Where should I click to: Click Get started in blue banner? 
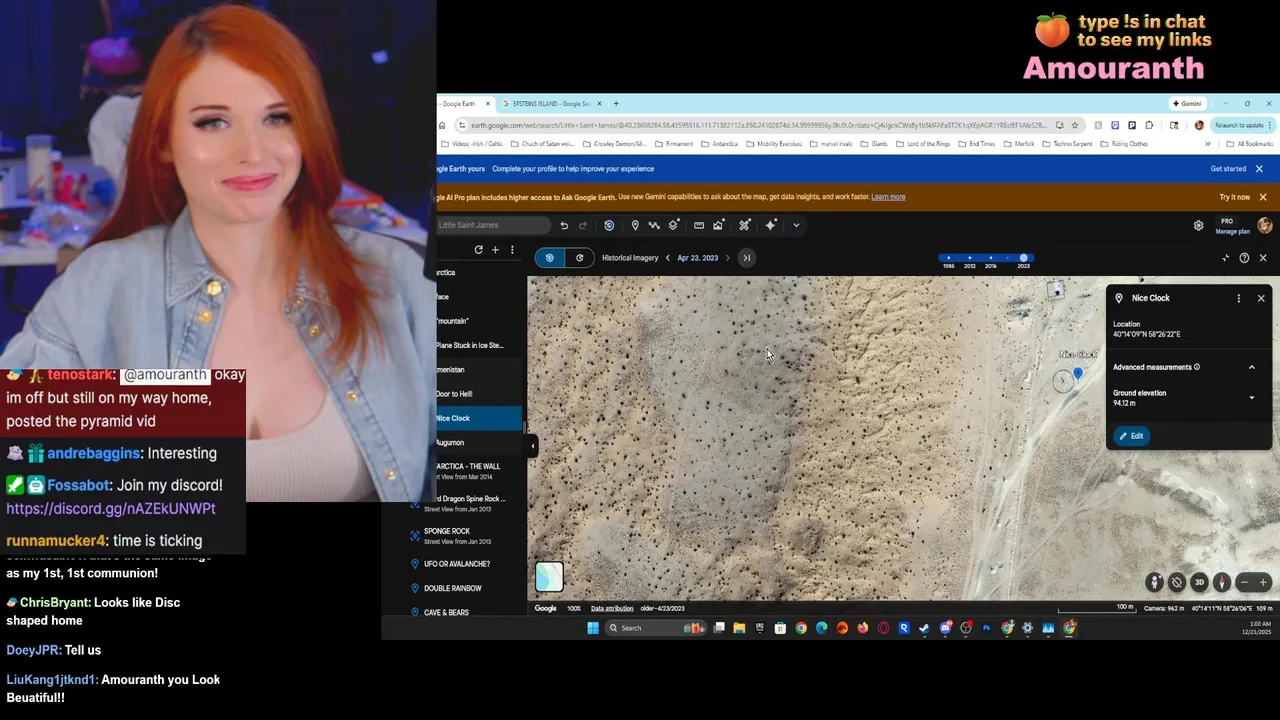[x=1228, y=169]
